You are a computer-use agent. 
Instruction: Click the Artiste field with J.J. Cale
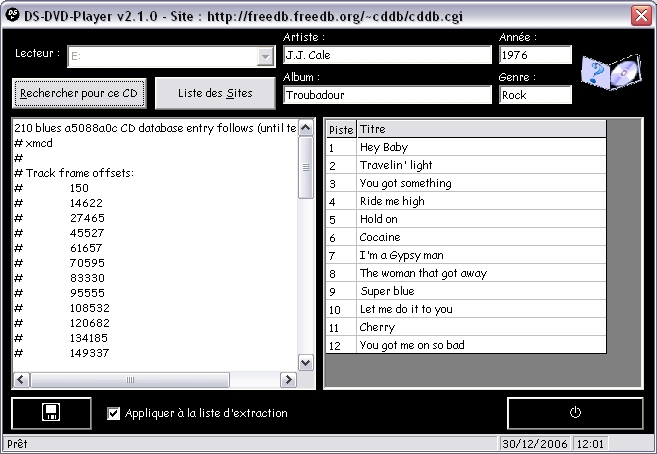click(x=387, y=55)
